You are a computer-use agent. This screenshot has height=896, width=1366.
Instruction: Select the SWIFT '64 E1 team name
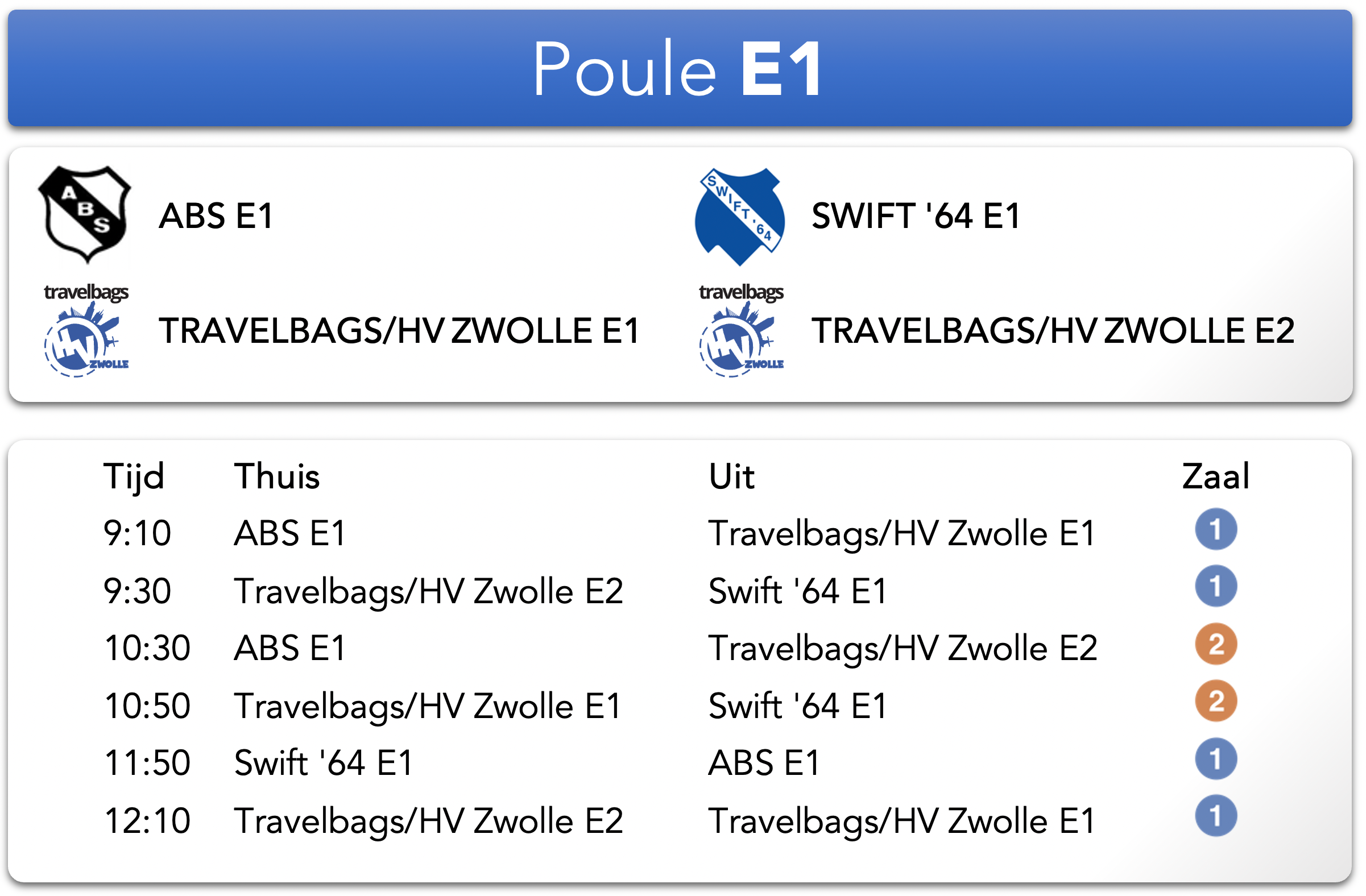click(916, 216)
